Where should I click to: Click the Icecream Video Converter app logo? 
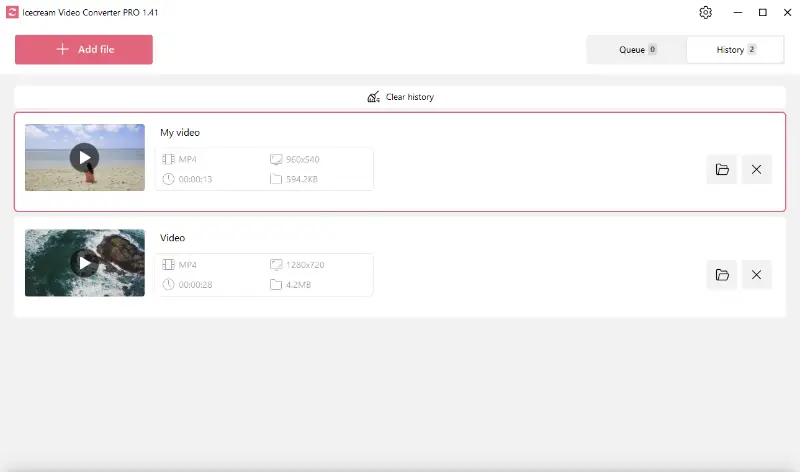pyautogui.click(x=12, y=12)
